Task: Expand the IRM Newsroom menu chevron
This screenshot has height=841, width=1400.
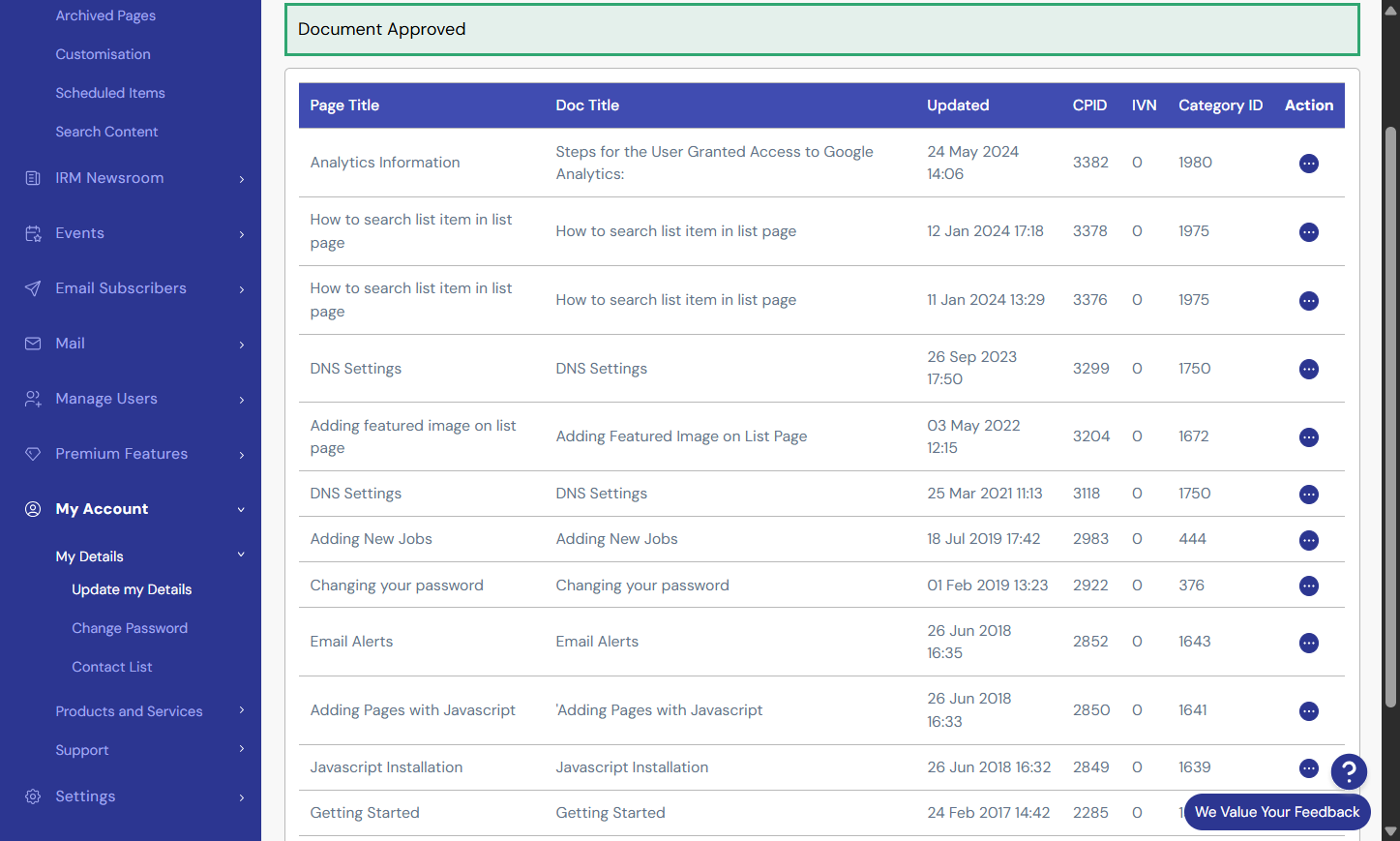Action: click(x=242, y=179)
